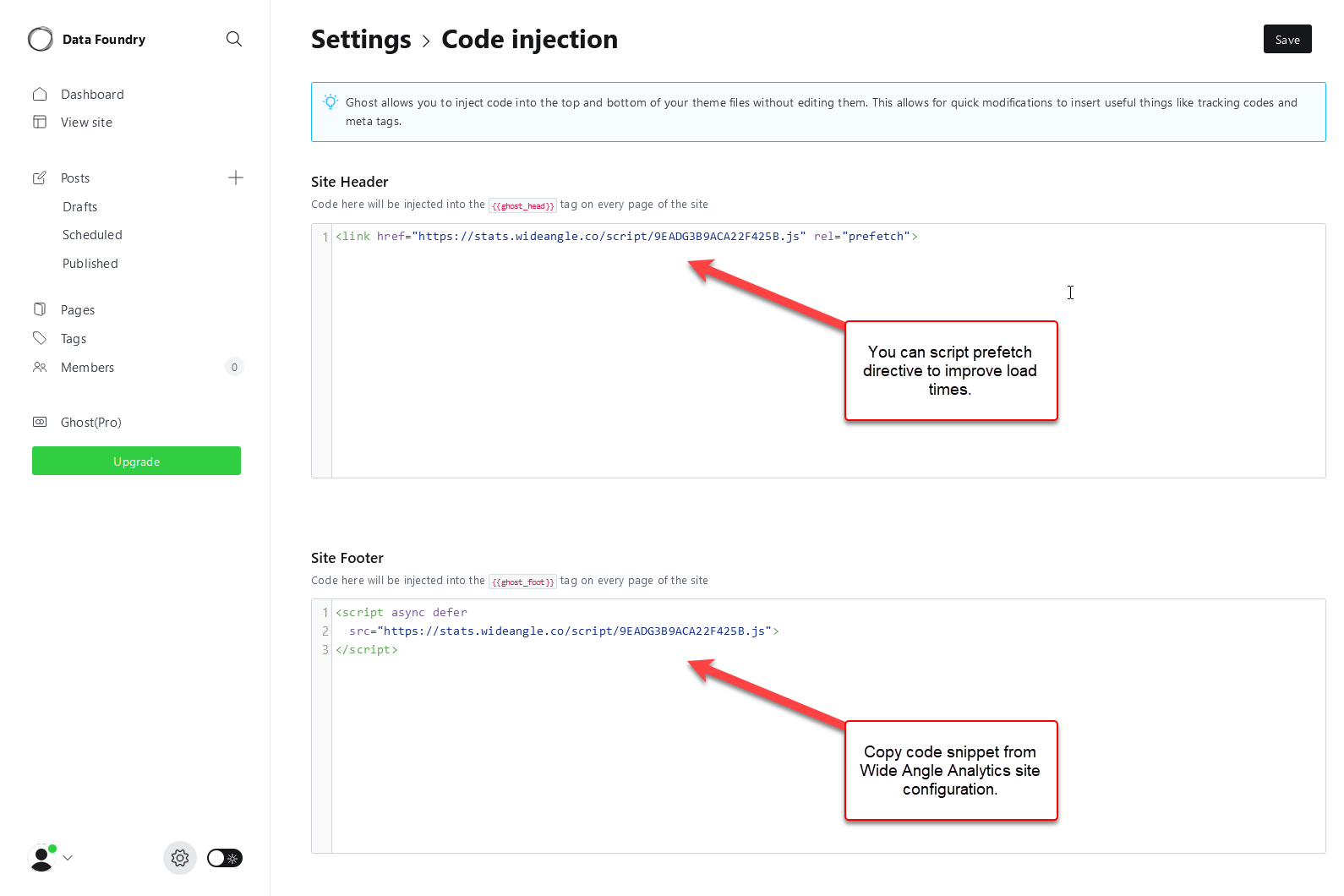Open Pages section
This screenshot has height=896, width=1344.
pyautogui.click(x=78, y=310)
